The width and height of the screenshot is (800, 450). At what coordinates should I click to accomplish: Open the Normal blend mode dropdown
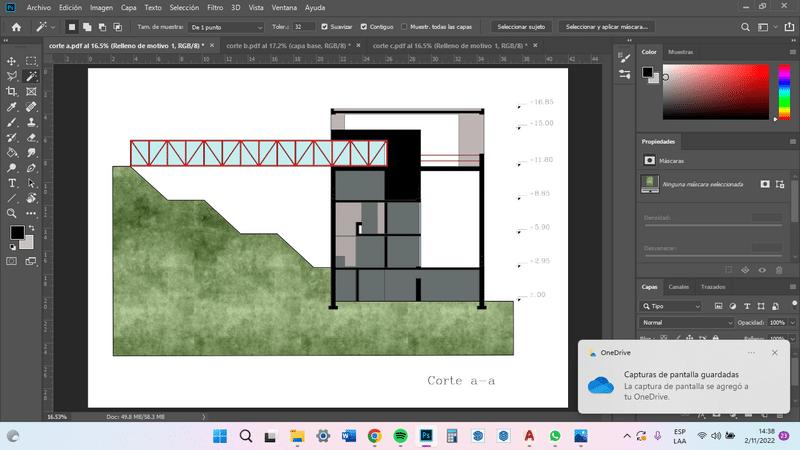coord(687,323)
